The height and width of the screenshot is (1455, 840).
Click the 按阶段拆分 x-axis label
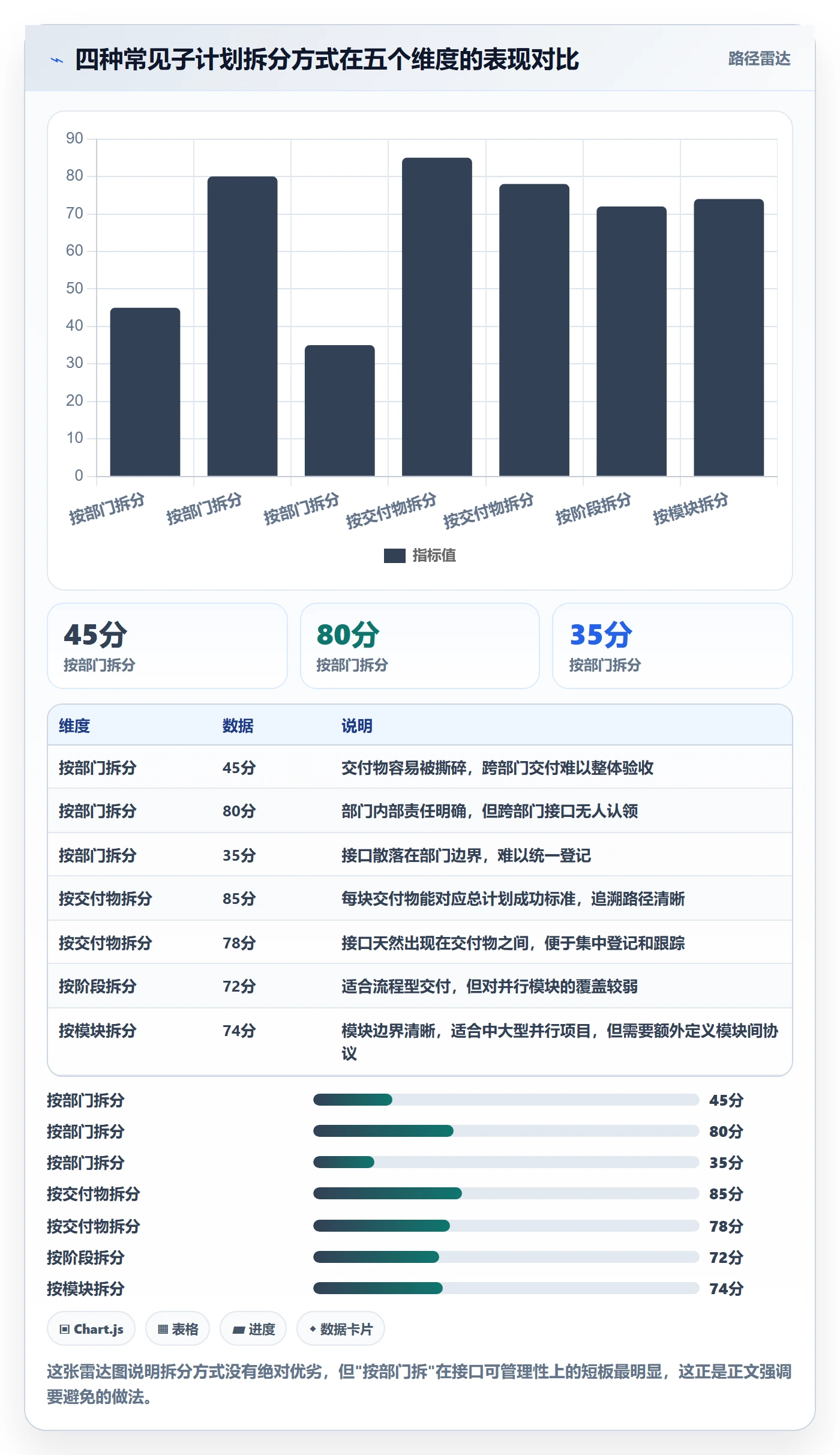593,508
